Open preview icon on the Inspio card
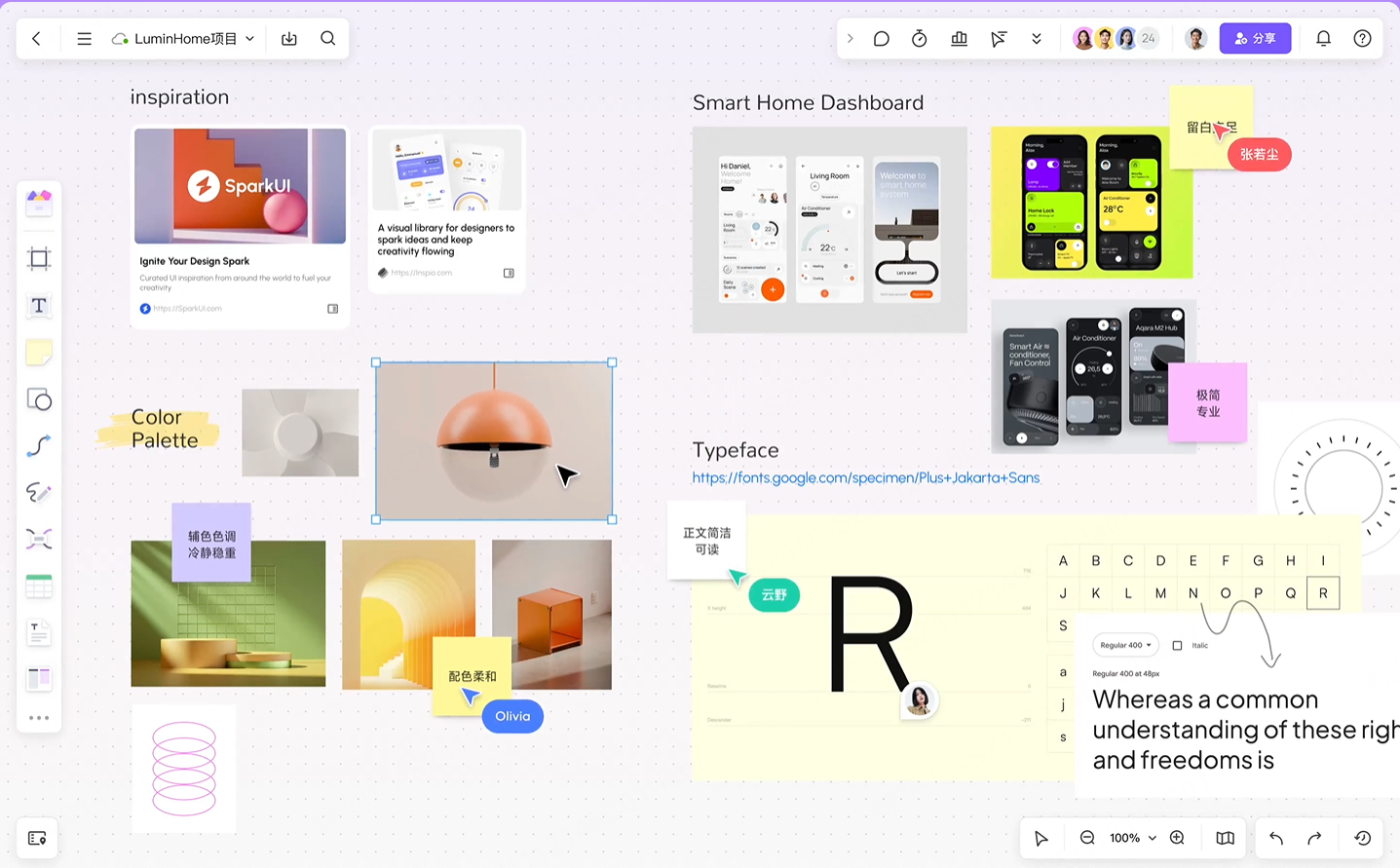Screen dimensions: 1400x868 pos(509,273)
